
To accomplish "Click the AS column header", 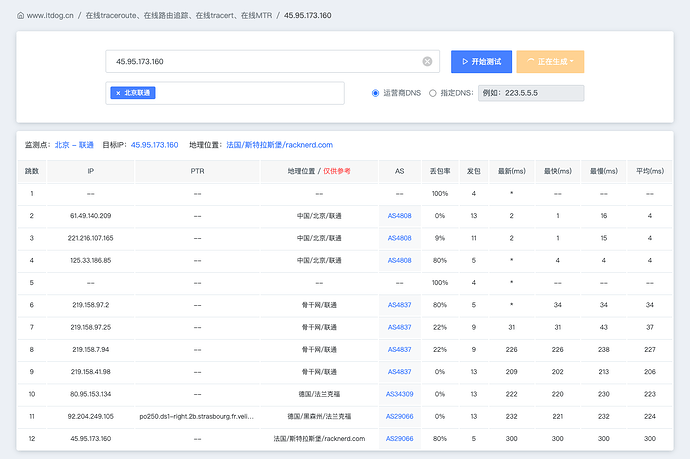I will click(x=400, y=171).
